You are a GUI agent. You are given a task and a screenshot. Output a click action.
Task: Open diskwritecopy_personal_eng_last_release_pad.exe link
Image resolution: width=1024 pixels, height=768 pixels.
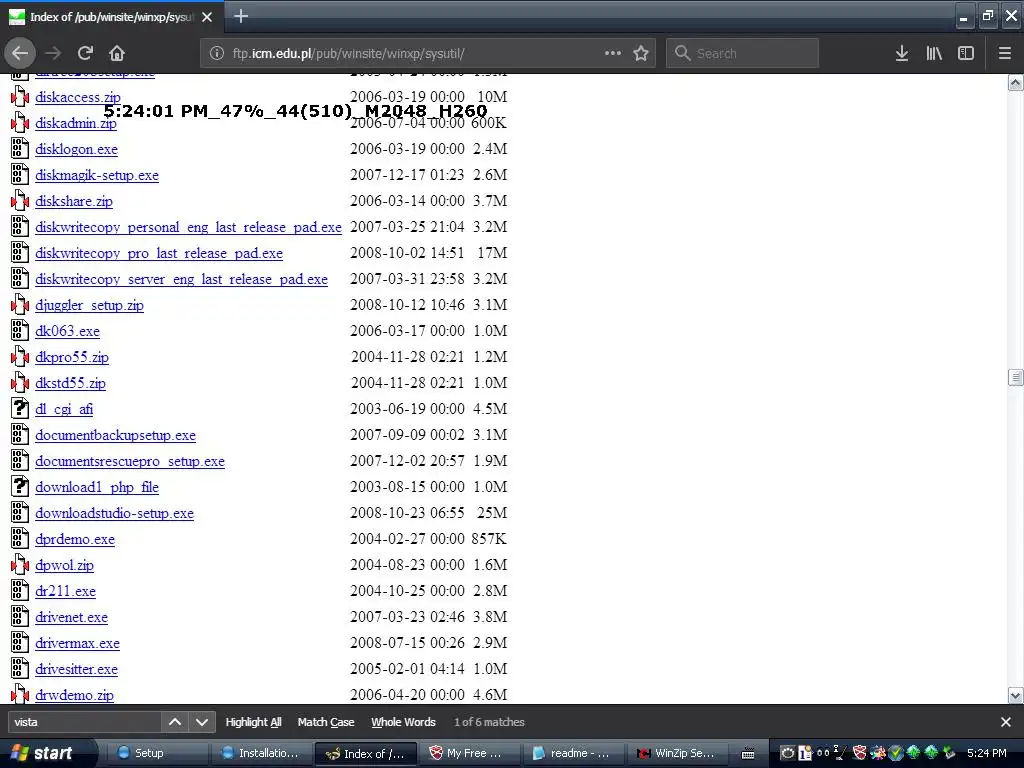tap(188, 227)
